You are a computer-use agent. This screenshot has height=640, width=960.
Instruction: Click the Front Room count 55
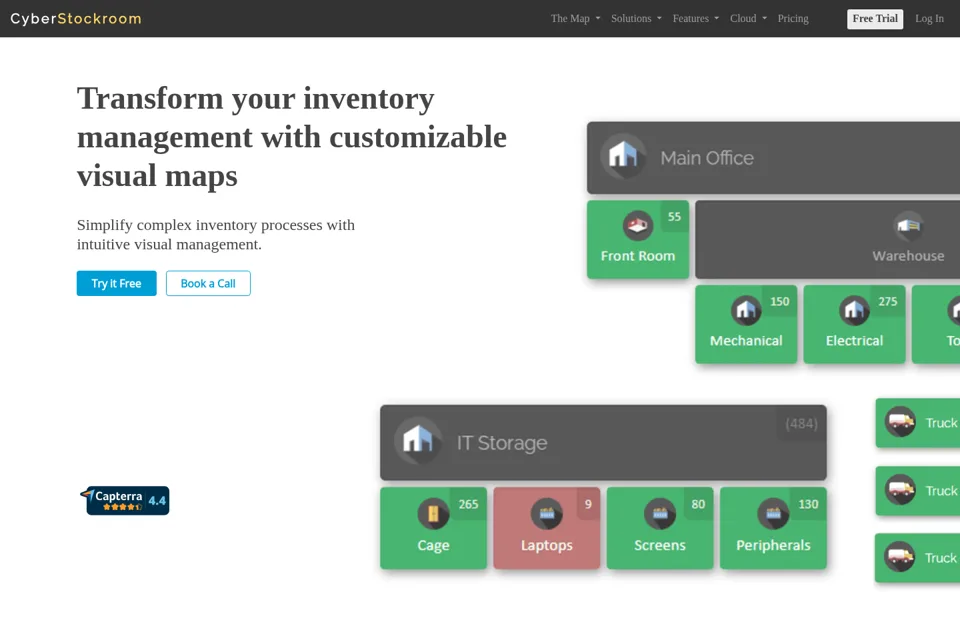(x=674, y=217)
